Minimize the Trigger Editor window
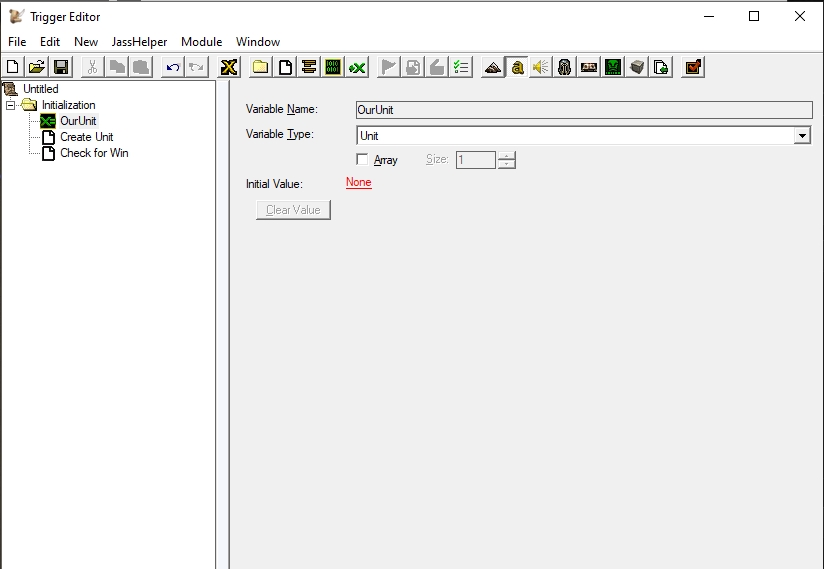This screenshot has width=824, height=569. pyautogui.click(x=709, y=16)
